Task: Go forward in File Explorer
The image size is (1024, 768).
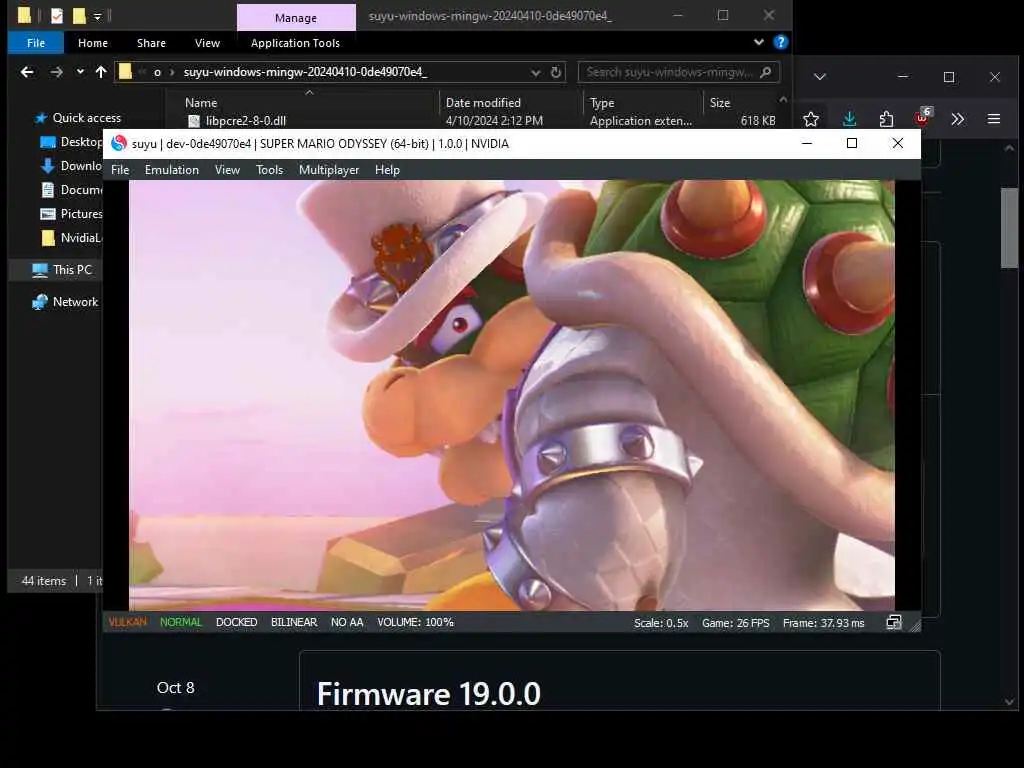Action: pos(57,72)
